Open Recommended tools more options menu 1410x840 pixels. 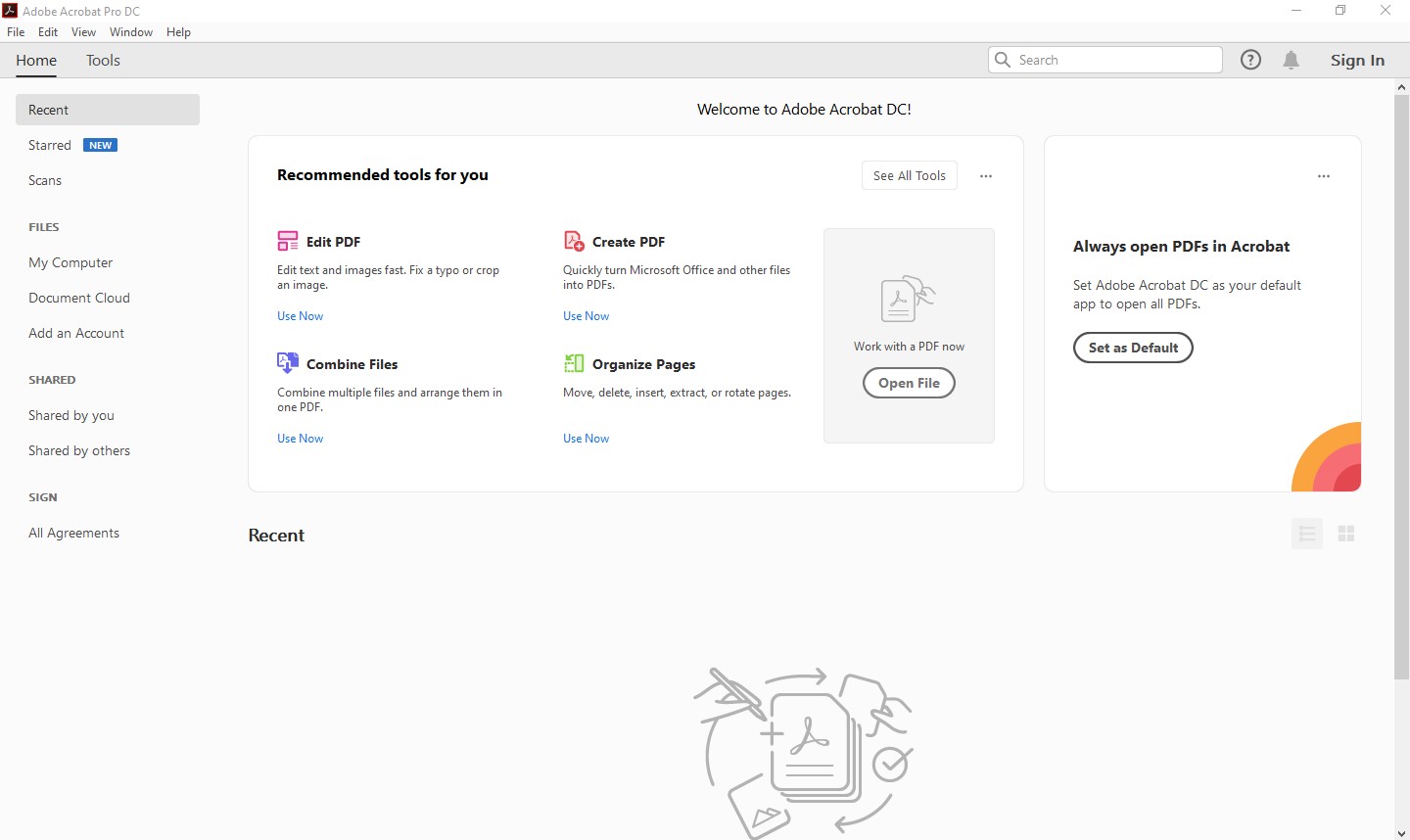(986, 176)
